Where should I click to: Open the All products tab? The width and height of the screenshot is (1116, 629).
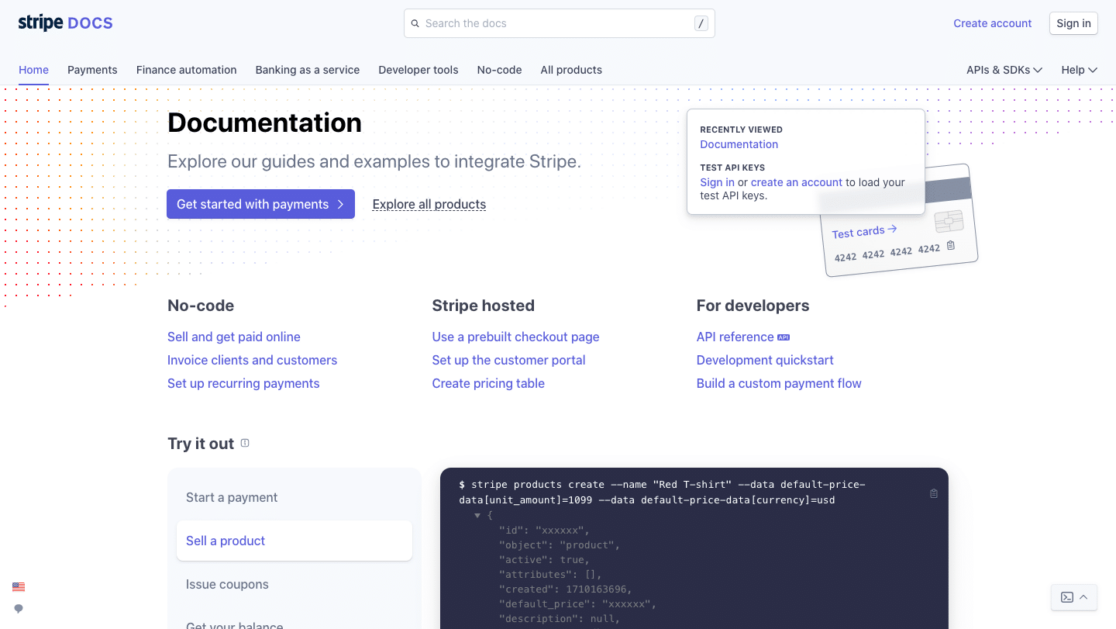click(x=571, y=70)
